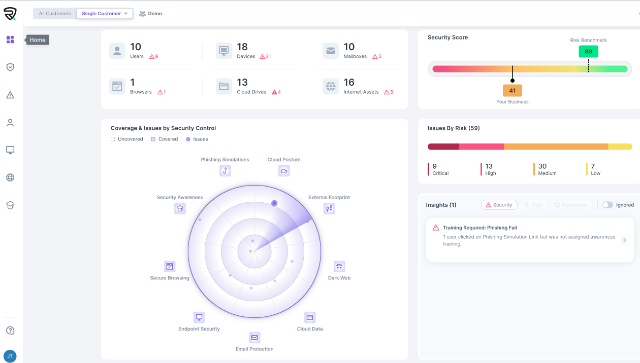Open the Users issues warning count
Image resolution: width=640 pixels, height=363 pixels.
[153, 57]
